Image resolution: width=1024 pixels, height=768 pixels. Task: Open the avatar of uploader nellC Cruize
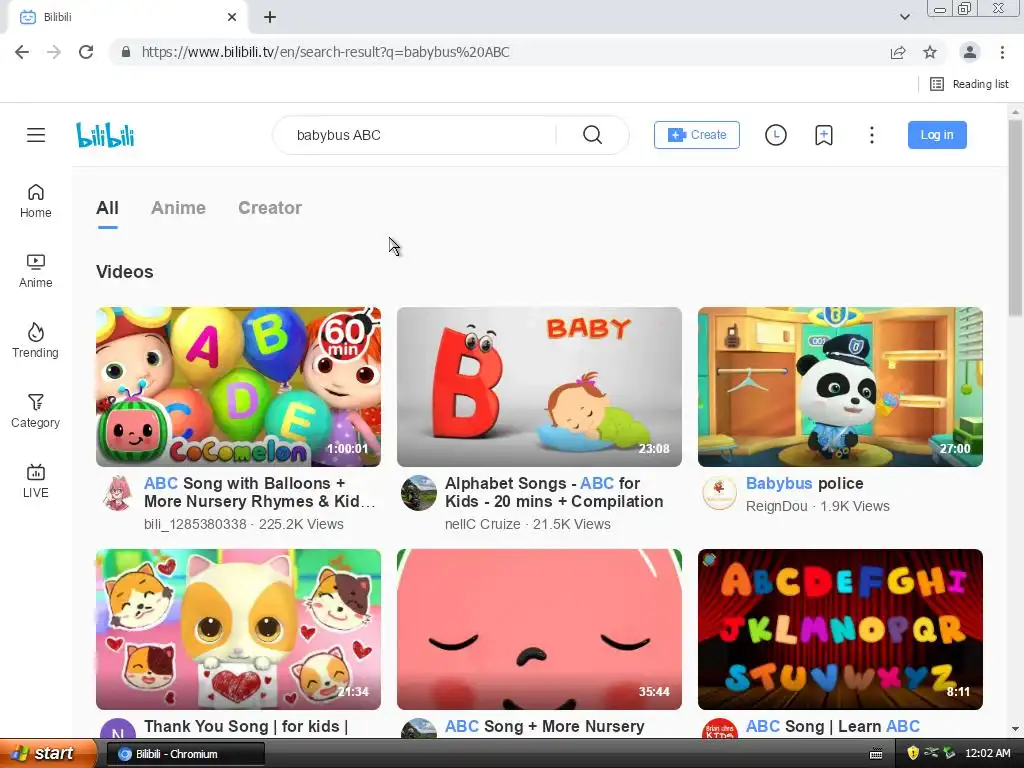point(419,493)
